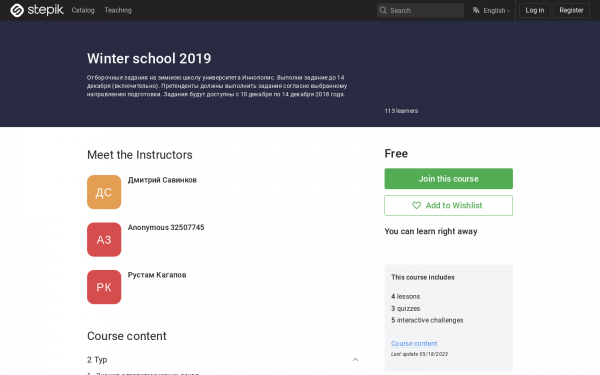Open the Catalog menu item

click(83, 10)
